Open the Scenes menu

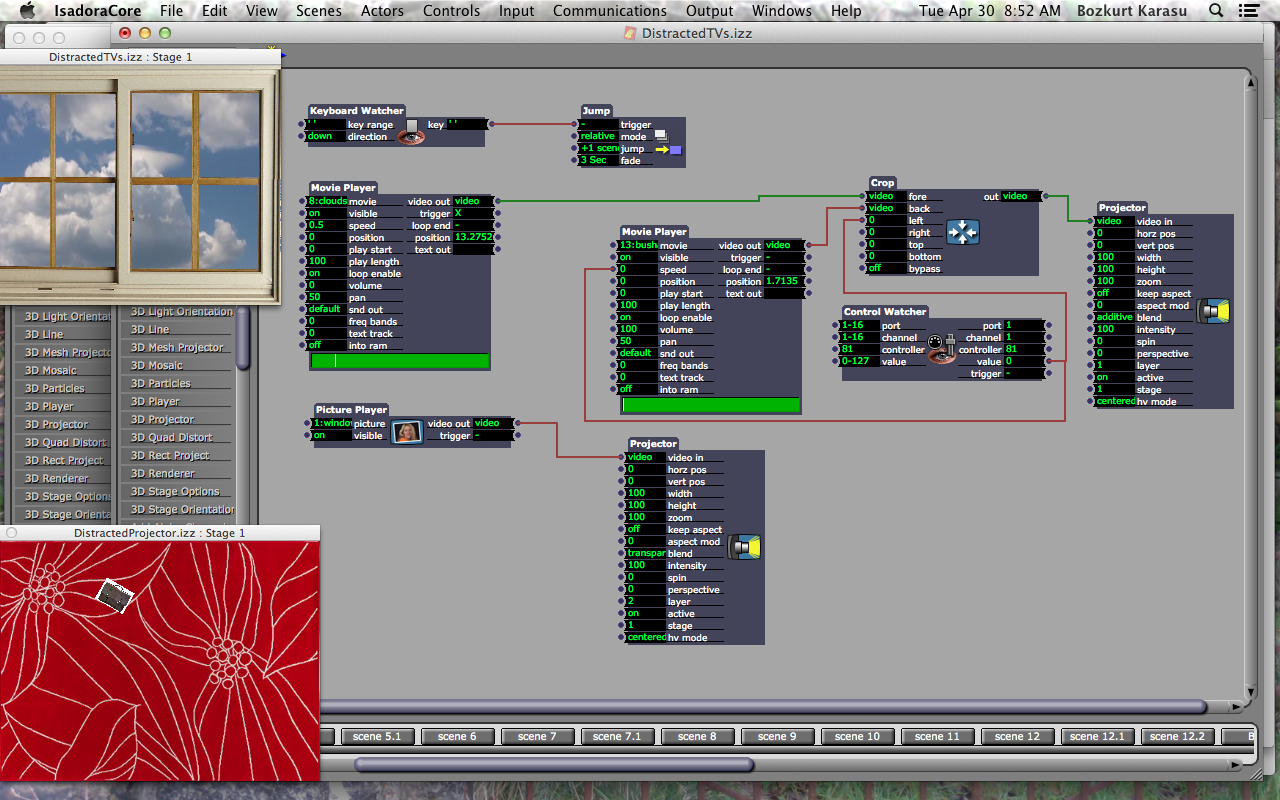(319, 11)
